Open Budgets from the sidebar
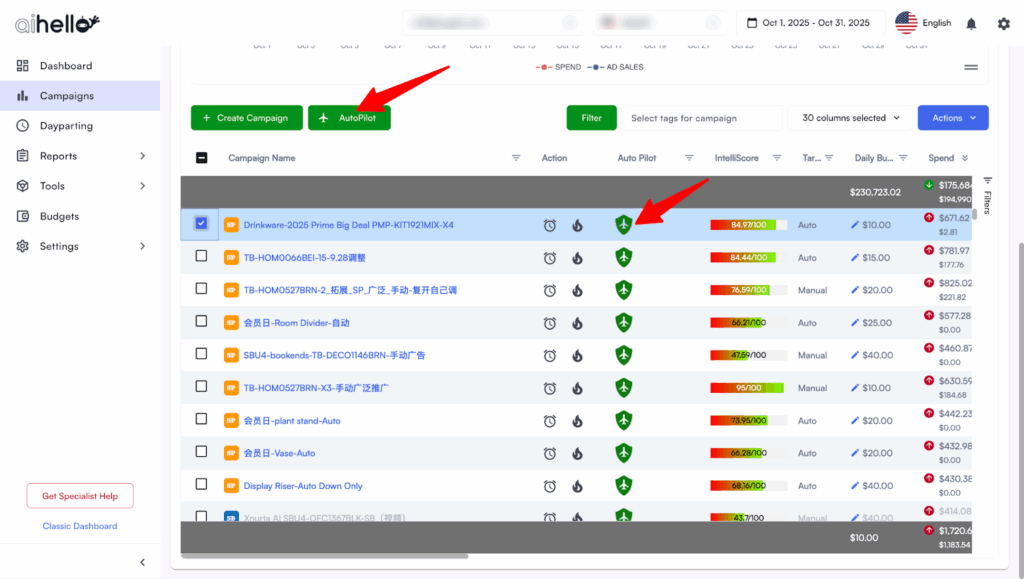The height and width of the screenshot is (579, 1024). [x=59, y=216]
